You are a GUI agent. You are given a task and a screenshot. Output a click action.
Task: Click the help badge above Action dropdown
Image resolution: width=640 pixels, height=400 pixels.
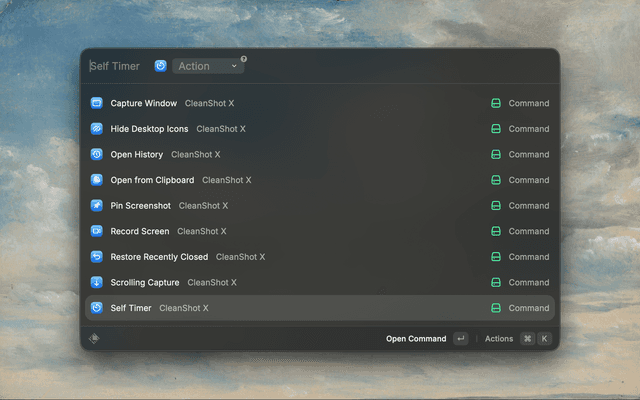(x=243, y=59)
